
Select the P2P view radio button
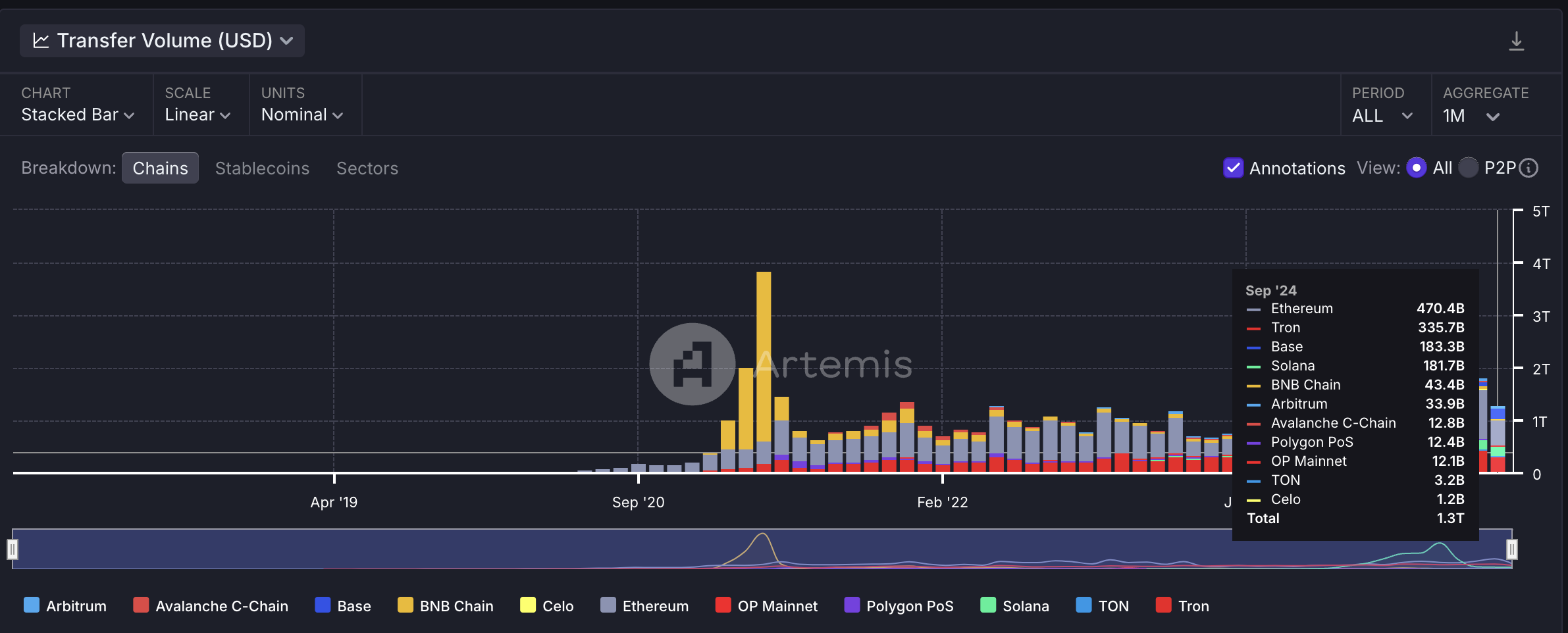click(1468, 168)
